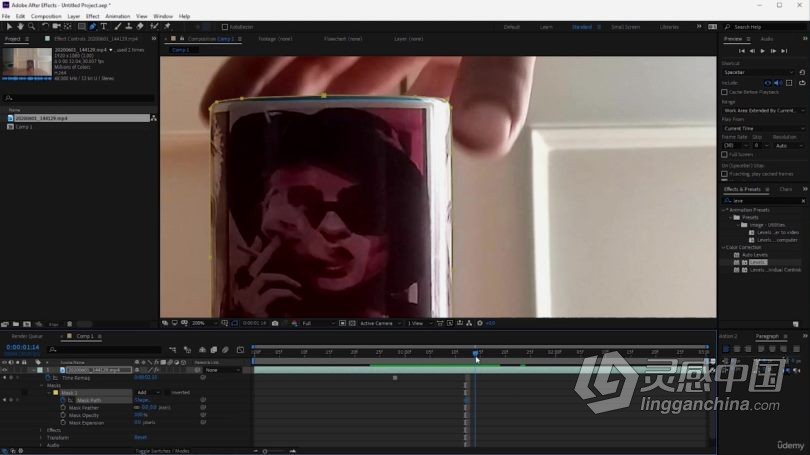The width and height of the screenshot is (810, 455).
Task: Click the Interpret Footage icon in Project panel
Action: 5,324
